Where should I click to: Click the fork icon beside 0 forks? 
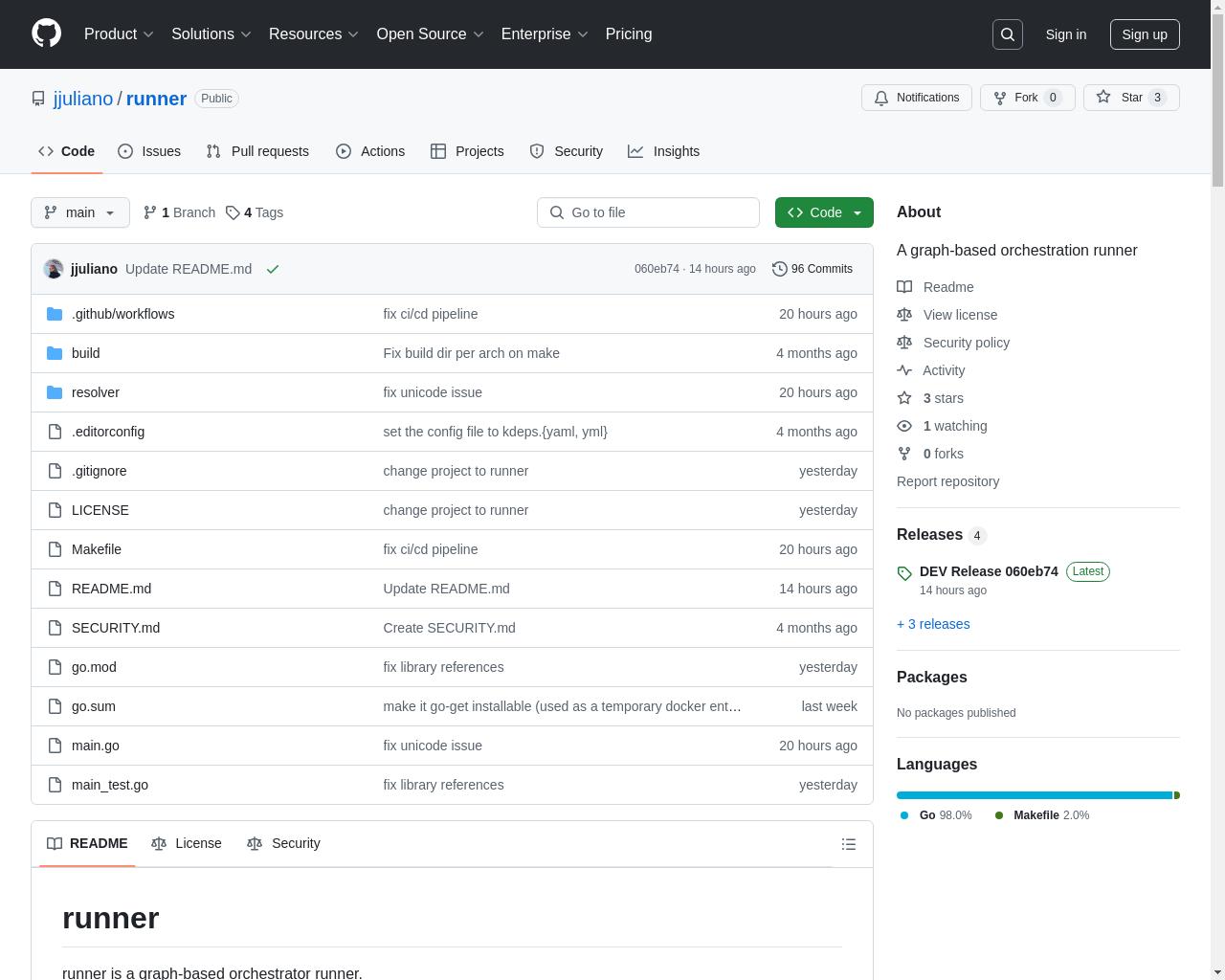904,454
